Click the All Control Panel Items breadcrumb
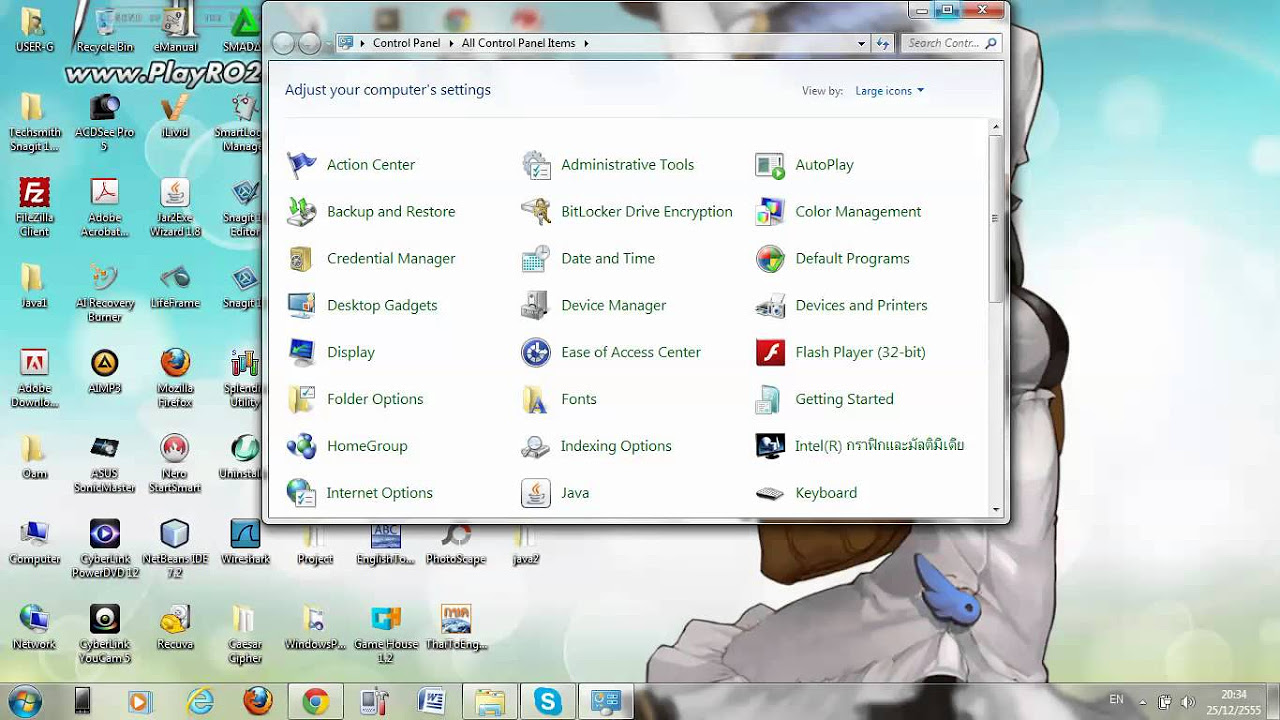Image resolution: width=1280 pixels, height=720 pixels. click(518, 44)
